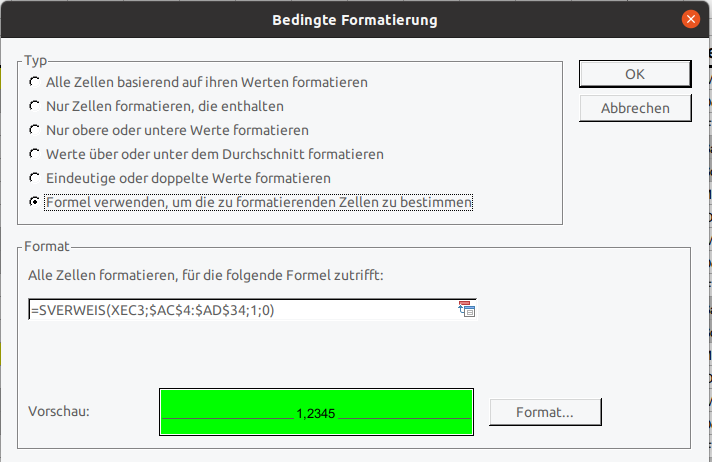
Task: Close the Bedingte Formatierung dialog
Action: (x=690, y=19)
